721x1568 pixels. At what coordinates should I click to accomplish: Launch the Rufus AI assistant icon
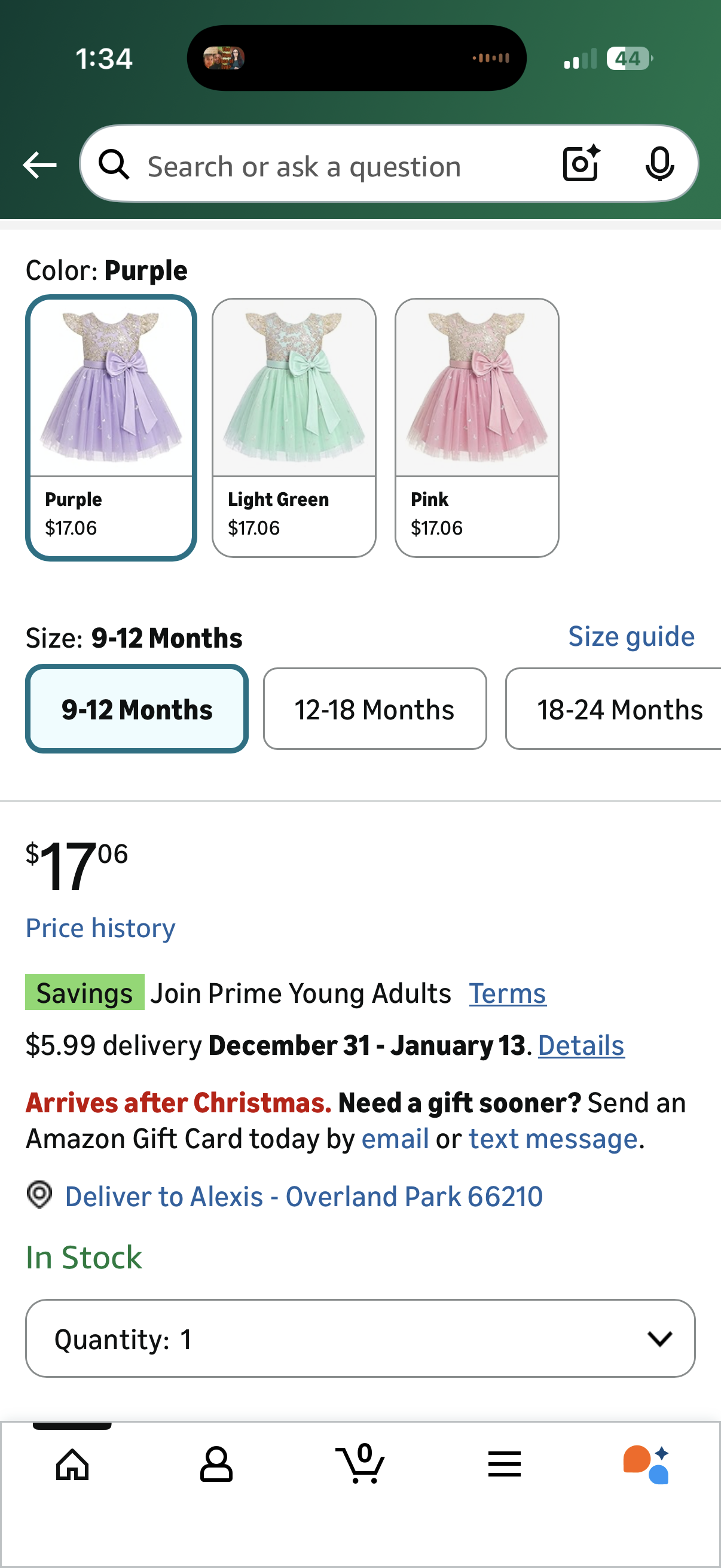pyautogui.click(x=646, y=1464)
